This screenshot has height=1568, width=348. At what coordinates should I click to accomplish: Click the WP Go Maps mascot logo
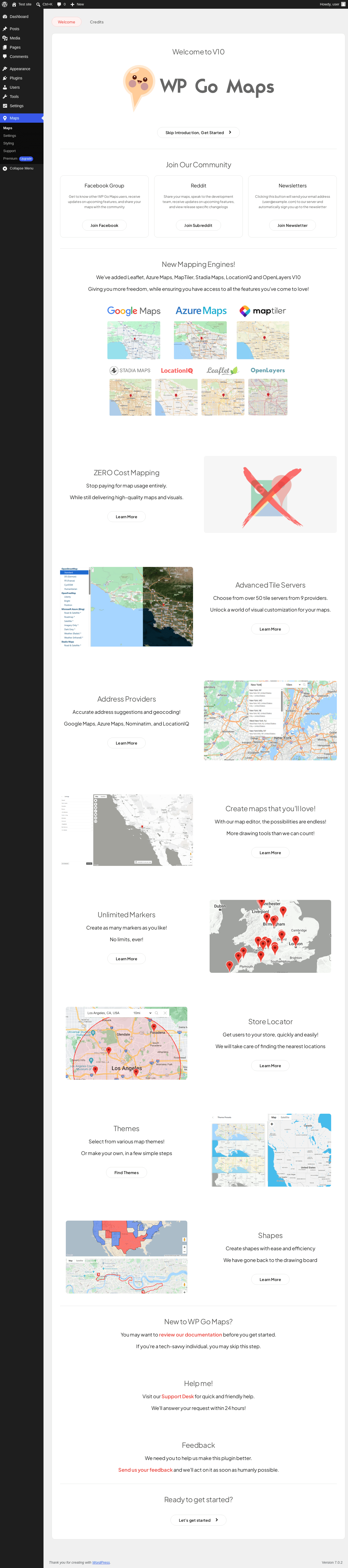point(198,88)
